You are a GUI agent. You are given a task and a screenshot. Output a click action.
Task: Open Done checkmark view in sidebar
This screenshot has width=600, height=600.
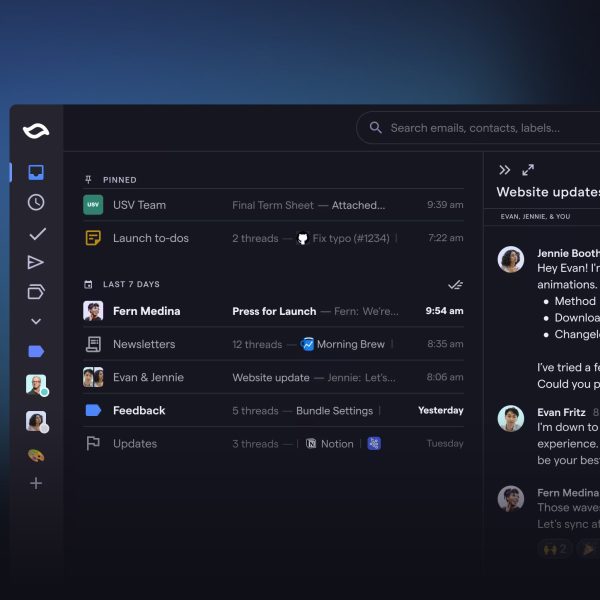(36, 234)
